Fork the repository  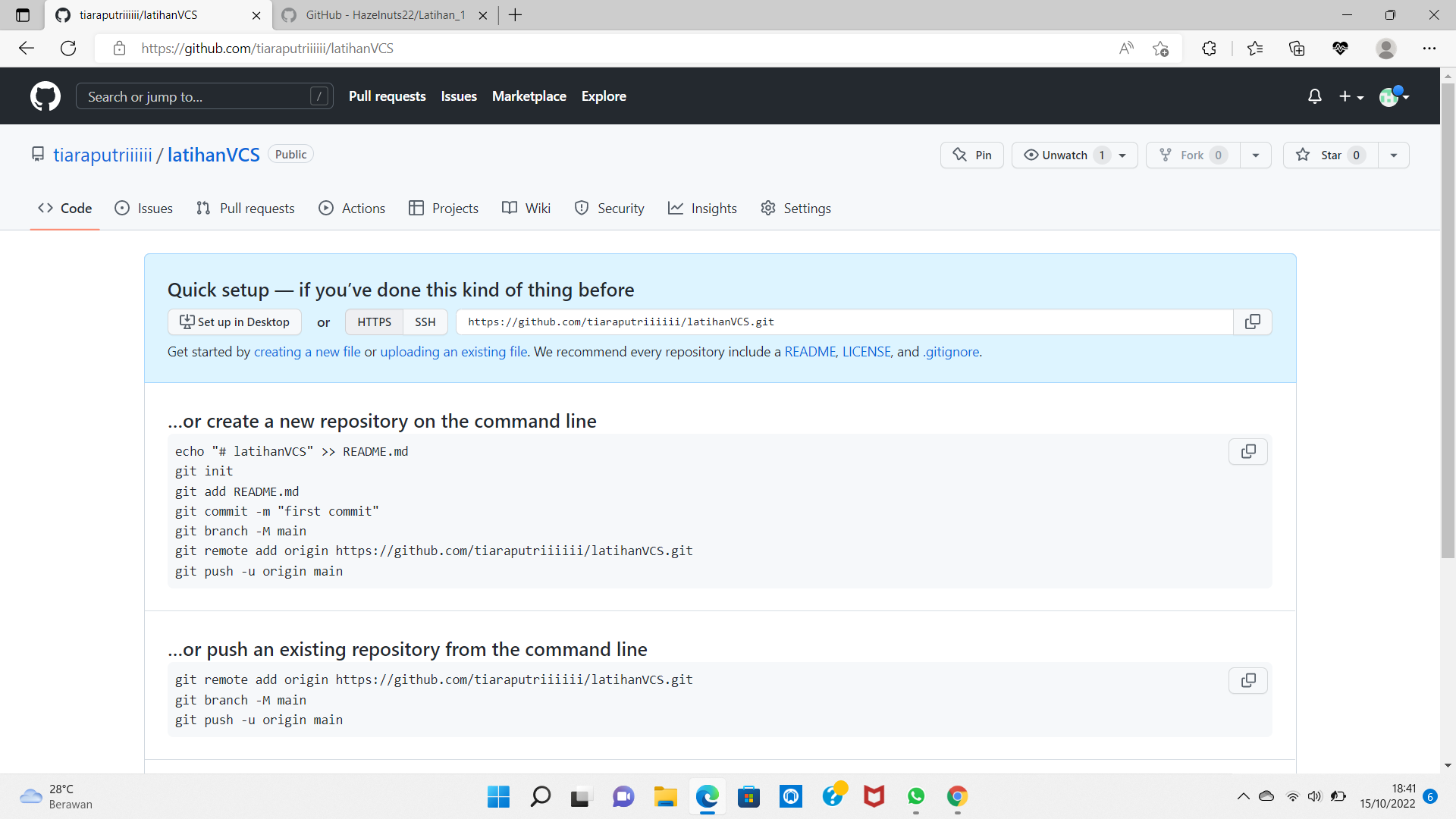(x=1193, y=155)
